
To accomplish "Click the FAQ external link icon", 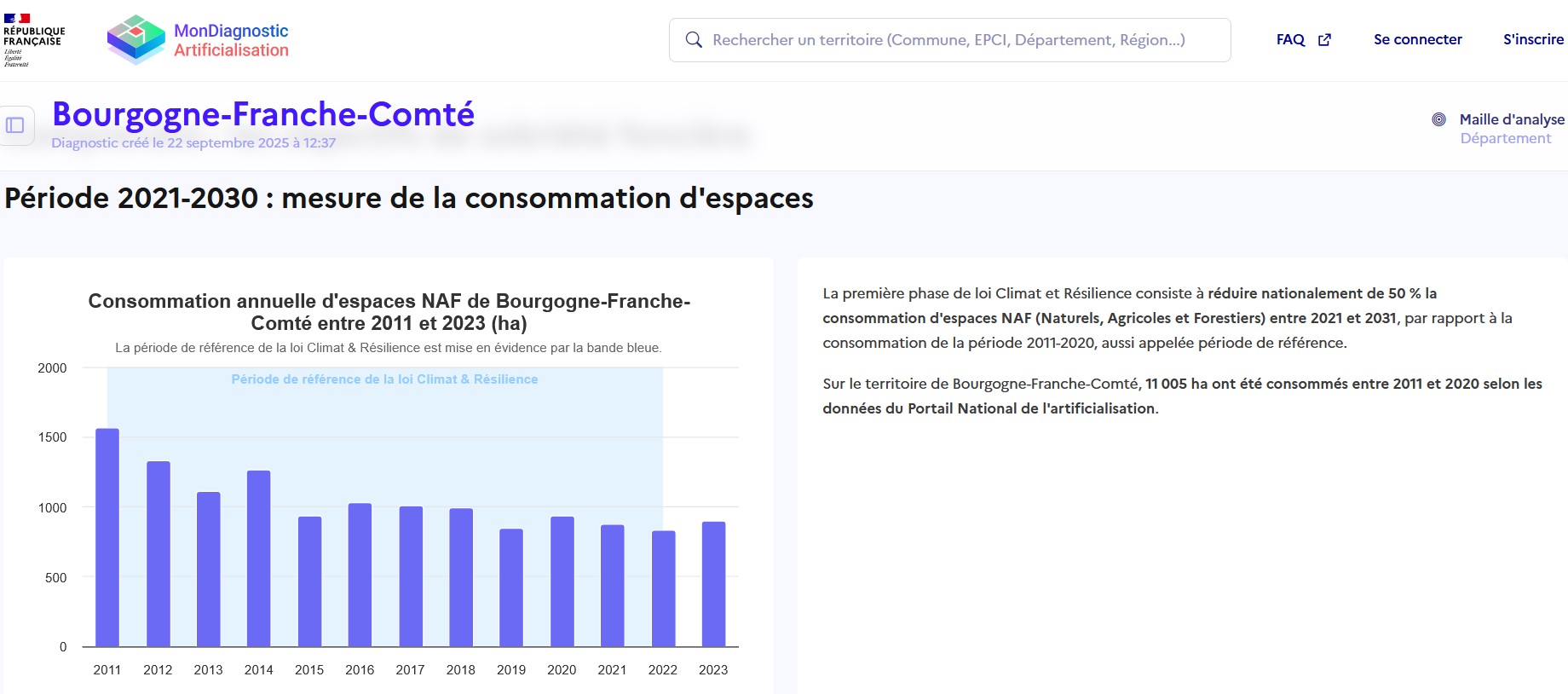I will coord(1324,40).
